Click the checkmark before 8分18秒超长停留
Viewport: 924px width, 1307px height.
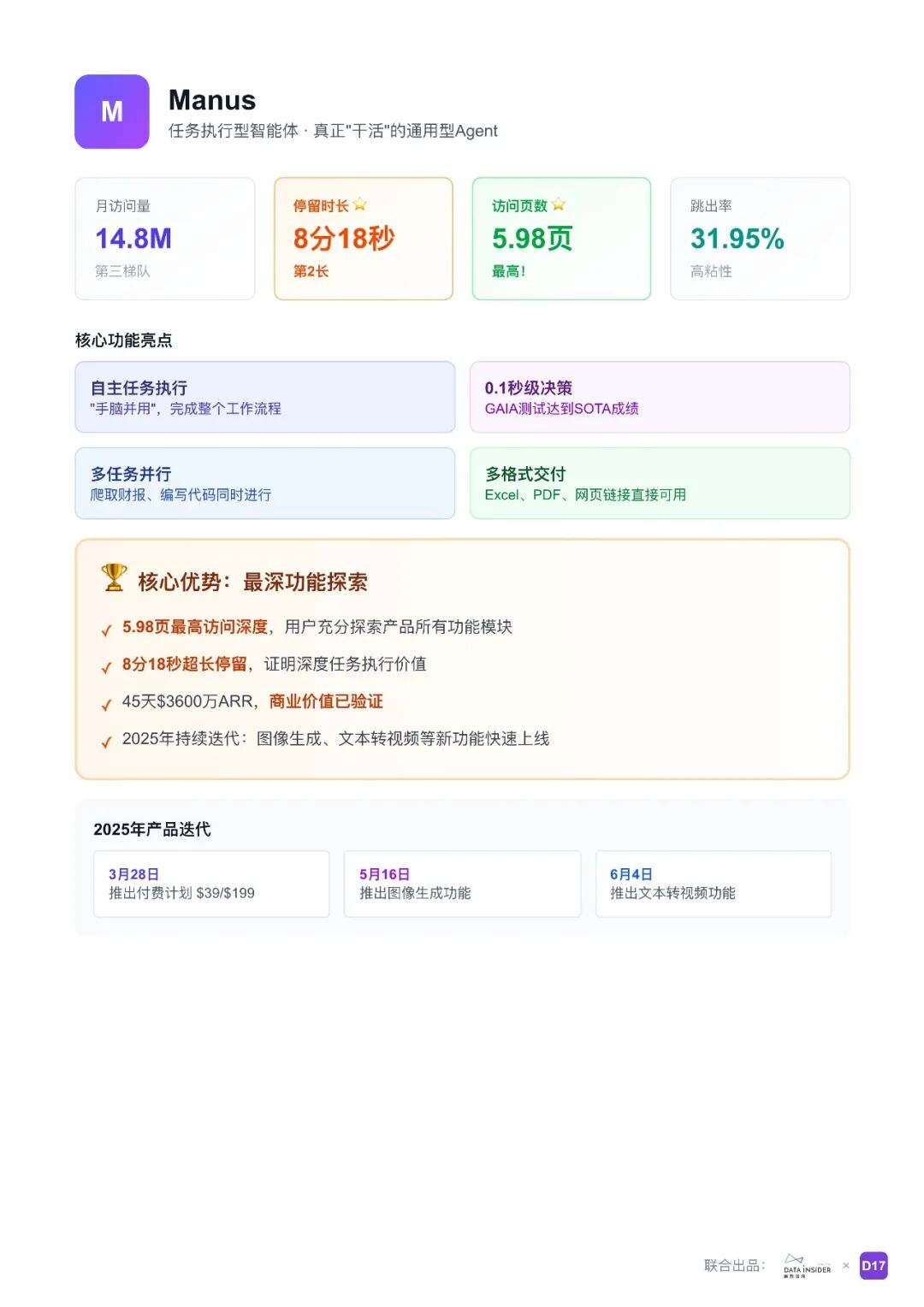click(106, 668)
